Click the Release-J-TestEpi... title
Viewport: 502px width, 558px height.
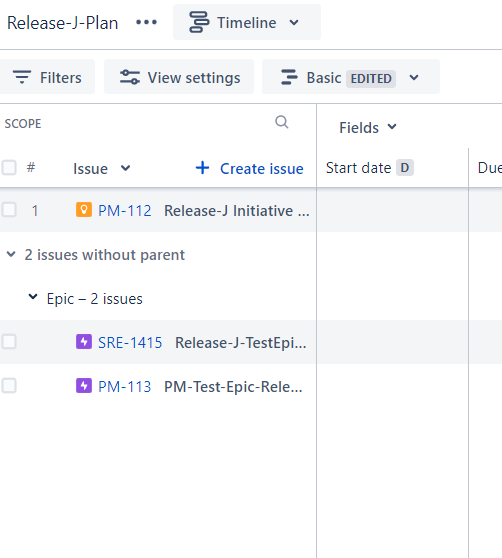[241, 343]
